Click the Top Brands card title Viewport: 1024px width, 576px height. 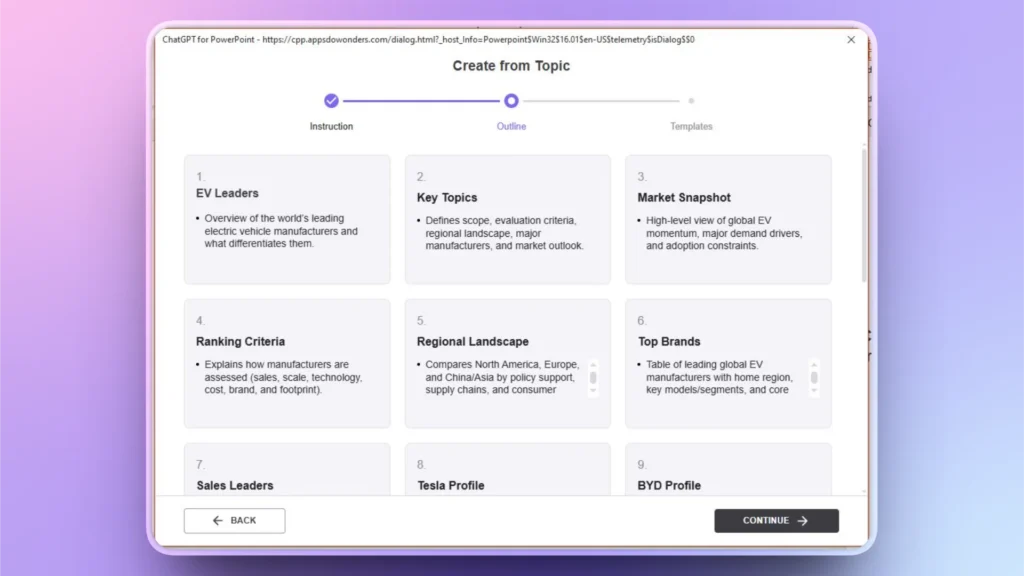tap(669, 342)
